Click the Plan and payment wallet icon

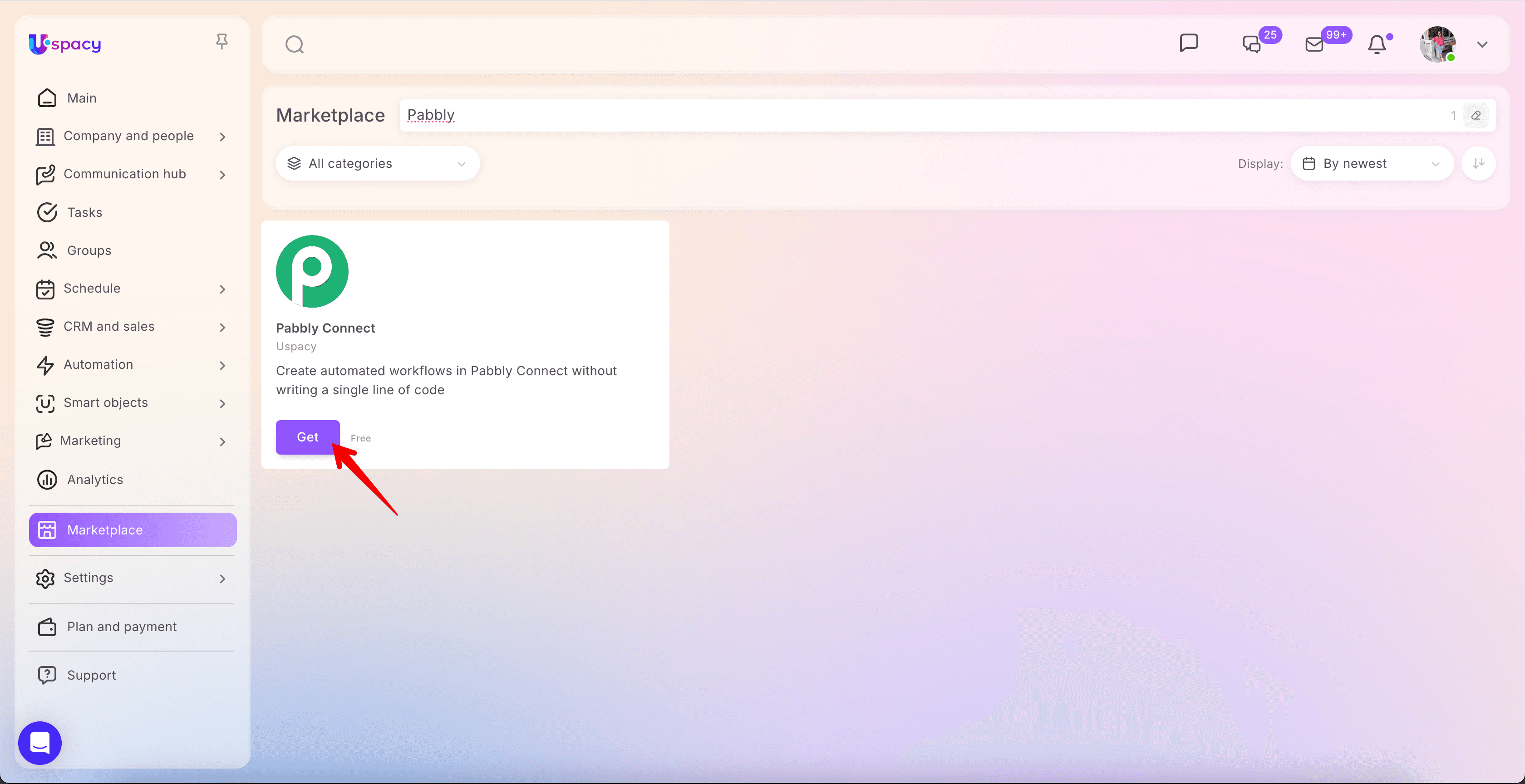click(47, 627)
